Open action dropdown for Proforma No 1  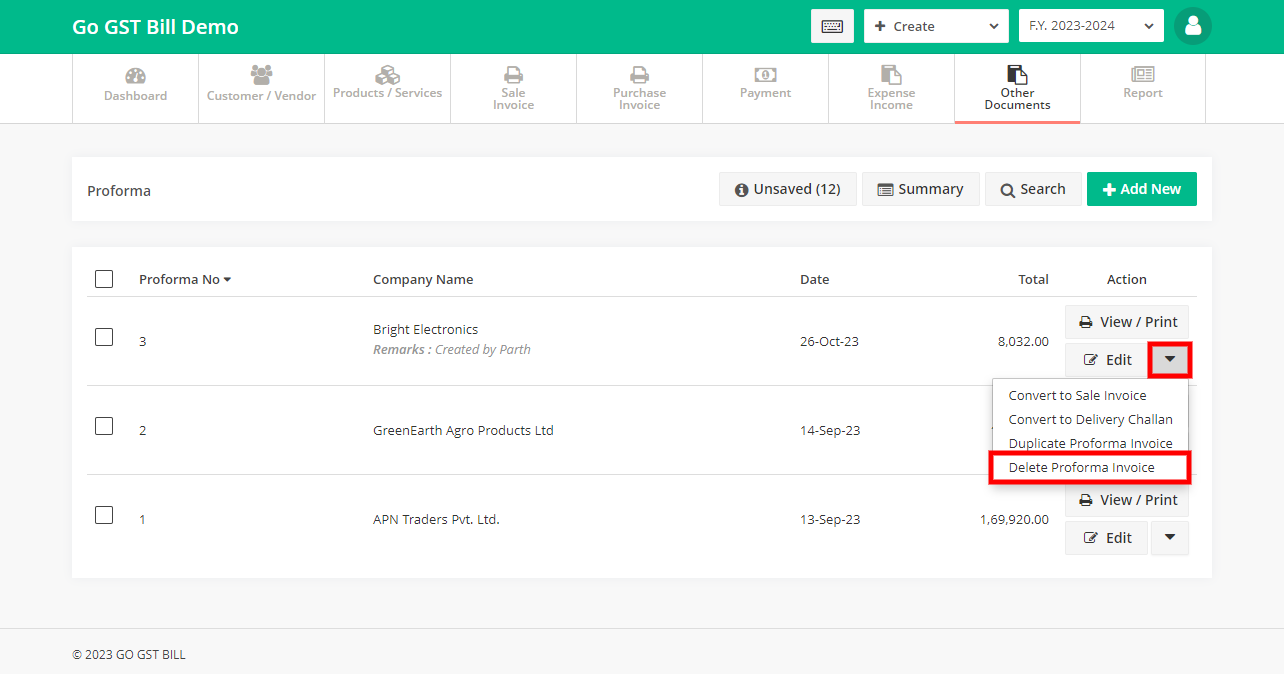pos(1169,537)
